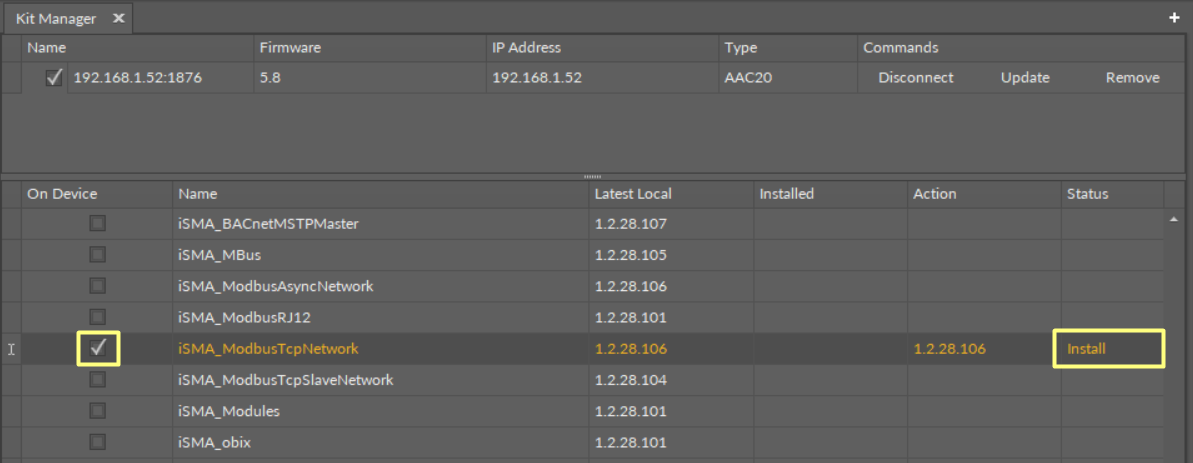Click Update for device 192.168.1.52
The height and width of the screenshot is (463, 1193).
tap(1025, 78)
